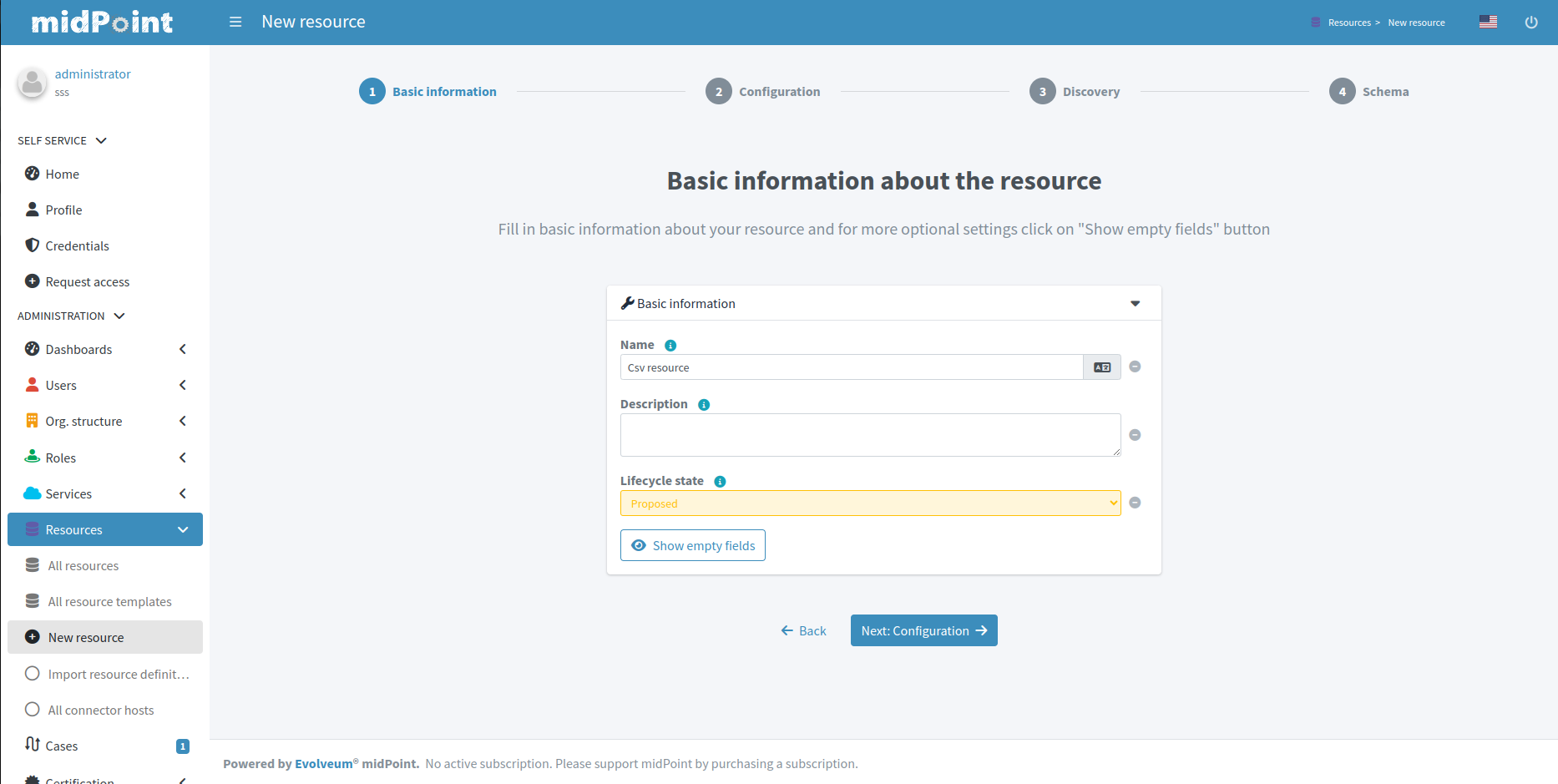Collapse the Basic information panel caret

click(x=1135, y=304)
